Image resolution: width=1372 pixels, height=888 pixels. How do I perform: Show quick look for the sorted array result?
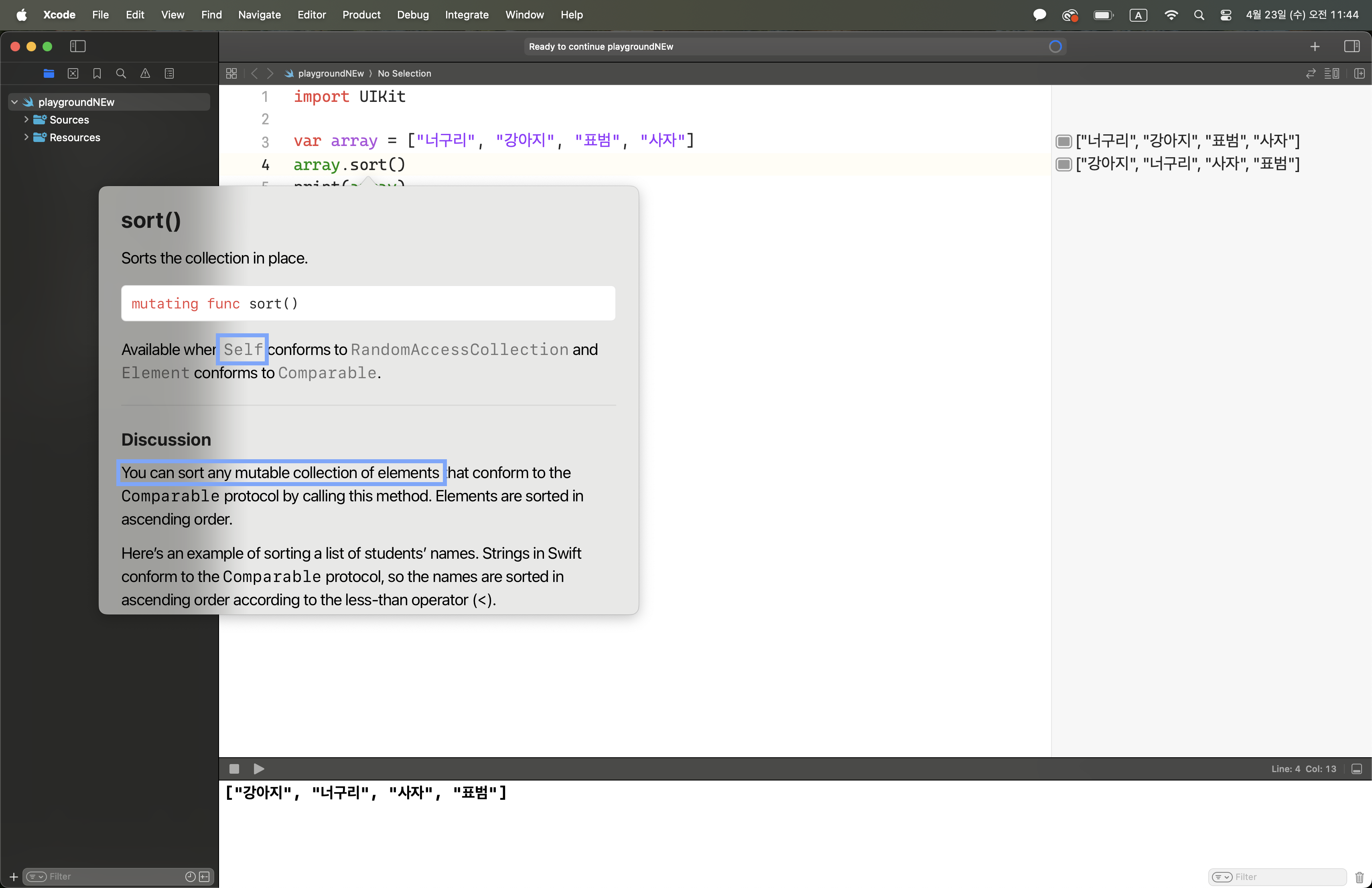[1064, 164]
